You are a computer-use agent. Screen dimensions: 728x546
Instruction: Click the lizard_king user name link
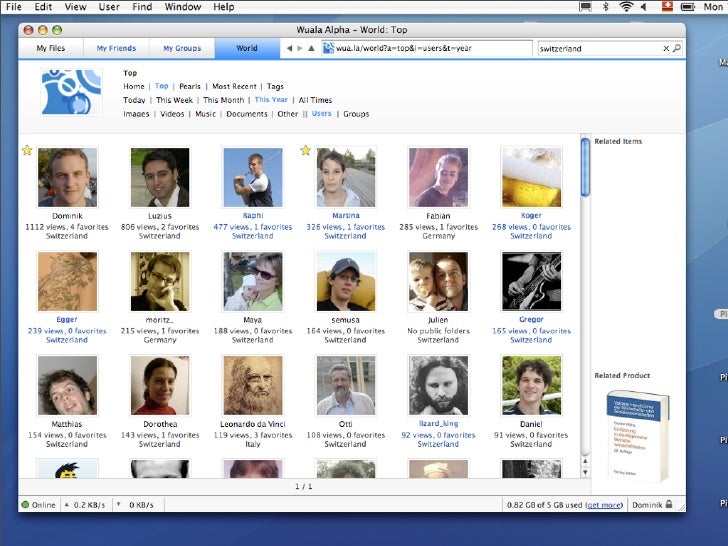[x=438, y=423]
